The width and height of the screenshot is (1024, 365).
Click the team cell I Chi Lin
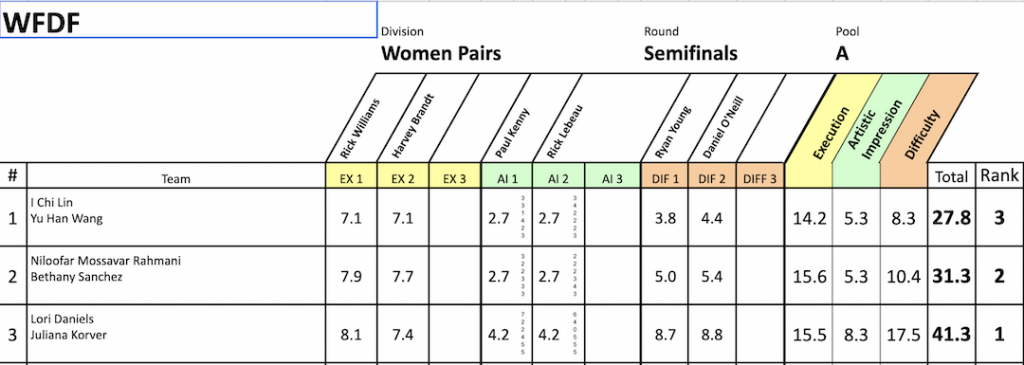pyautogui.click(x=176, y=217)
